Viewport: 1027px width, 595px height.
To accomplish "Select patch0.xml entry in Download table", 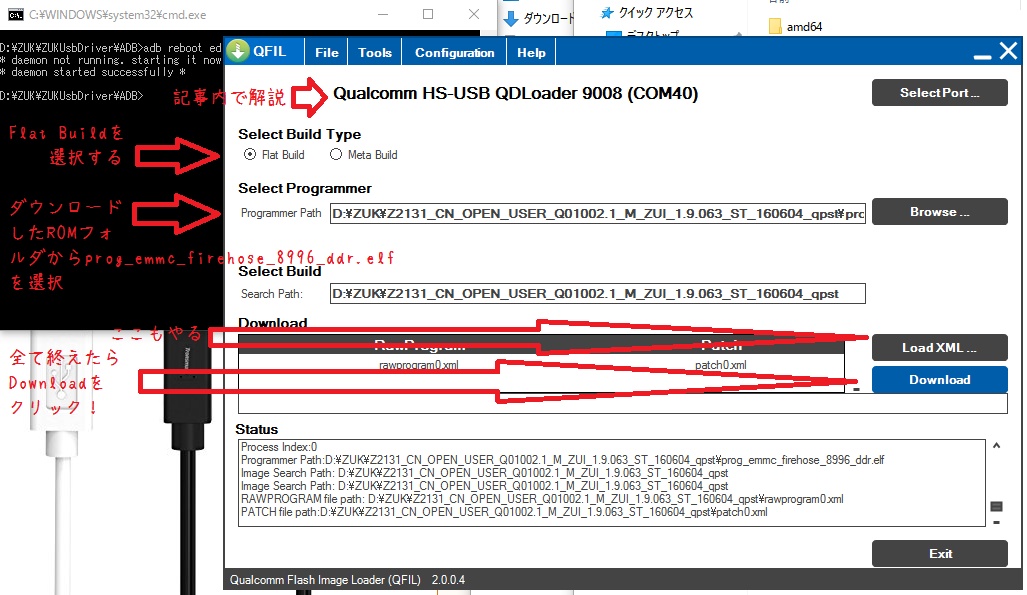I will [x=720, y=365].
